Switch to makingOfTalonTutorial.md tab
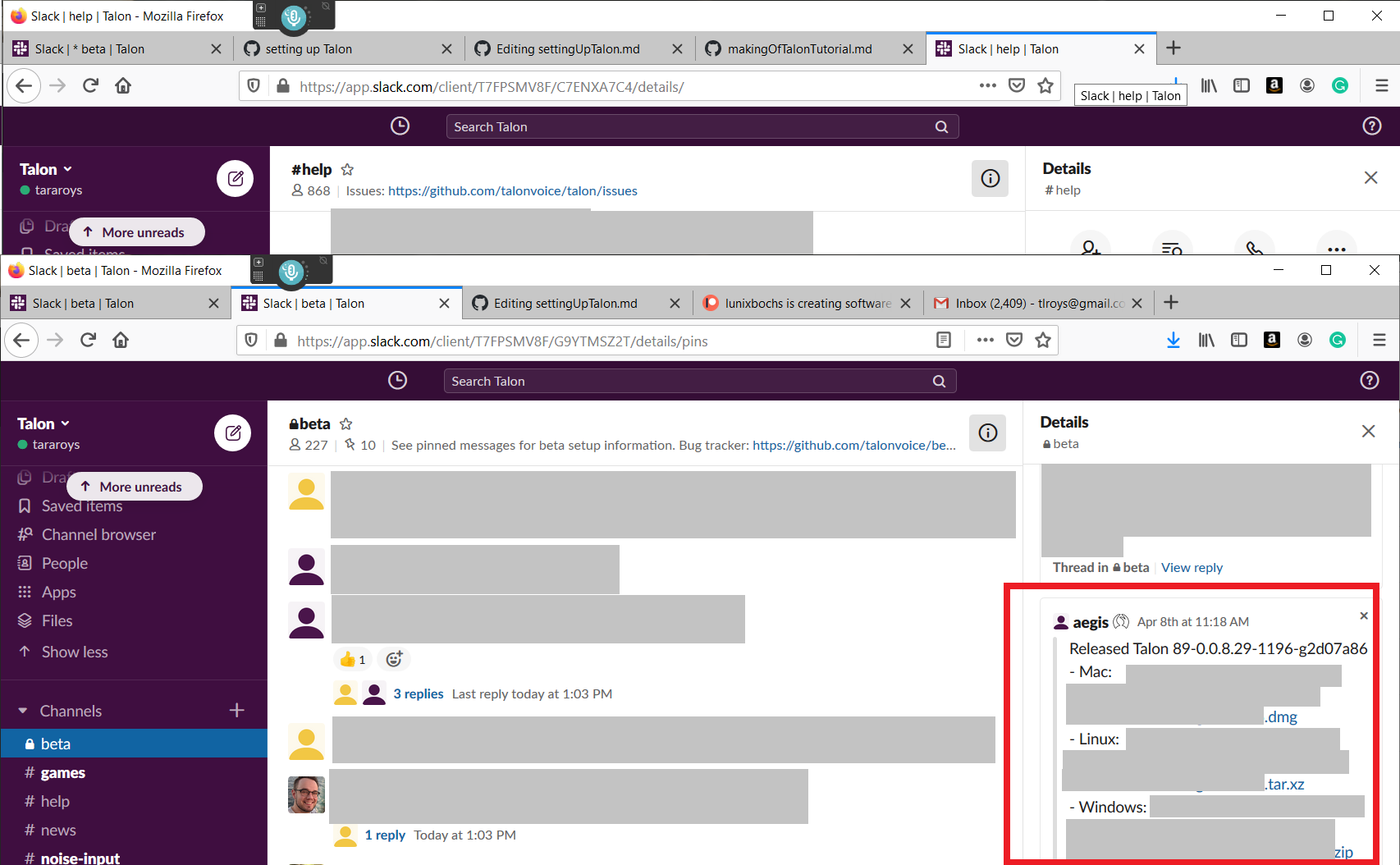This screenshot has height=865, width=1400. [810, 48]
